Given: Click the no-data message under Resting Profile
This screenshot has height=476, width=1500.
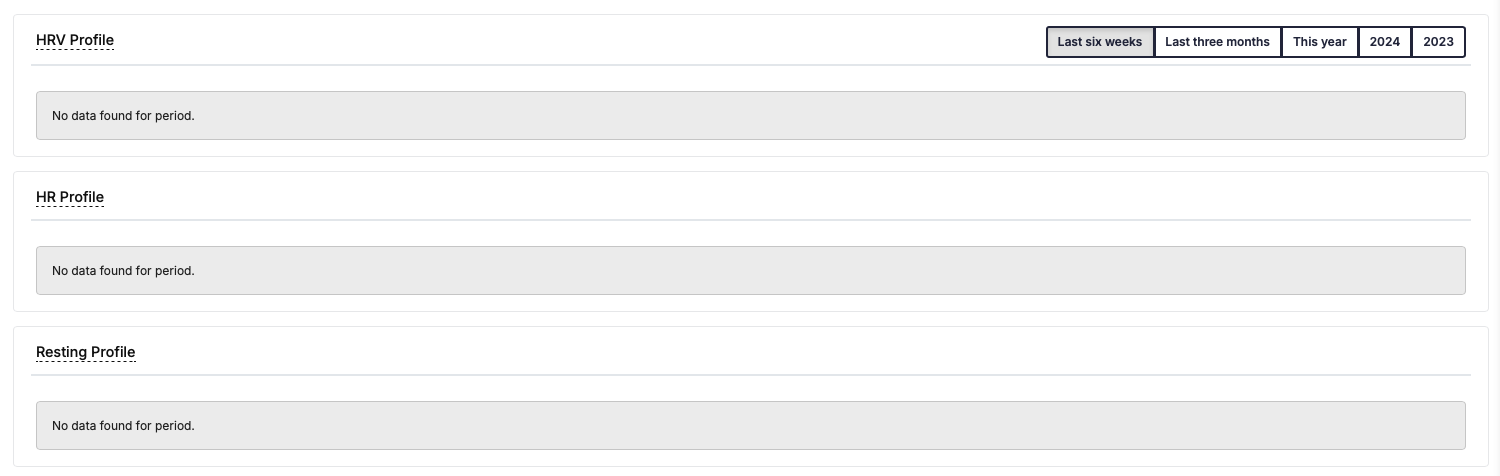Looking at the screenshot, I should tap(123, 426).
